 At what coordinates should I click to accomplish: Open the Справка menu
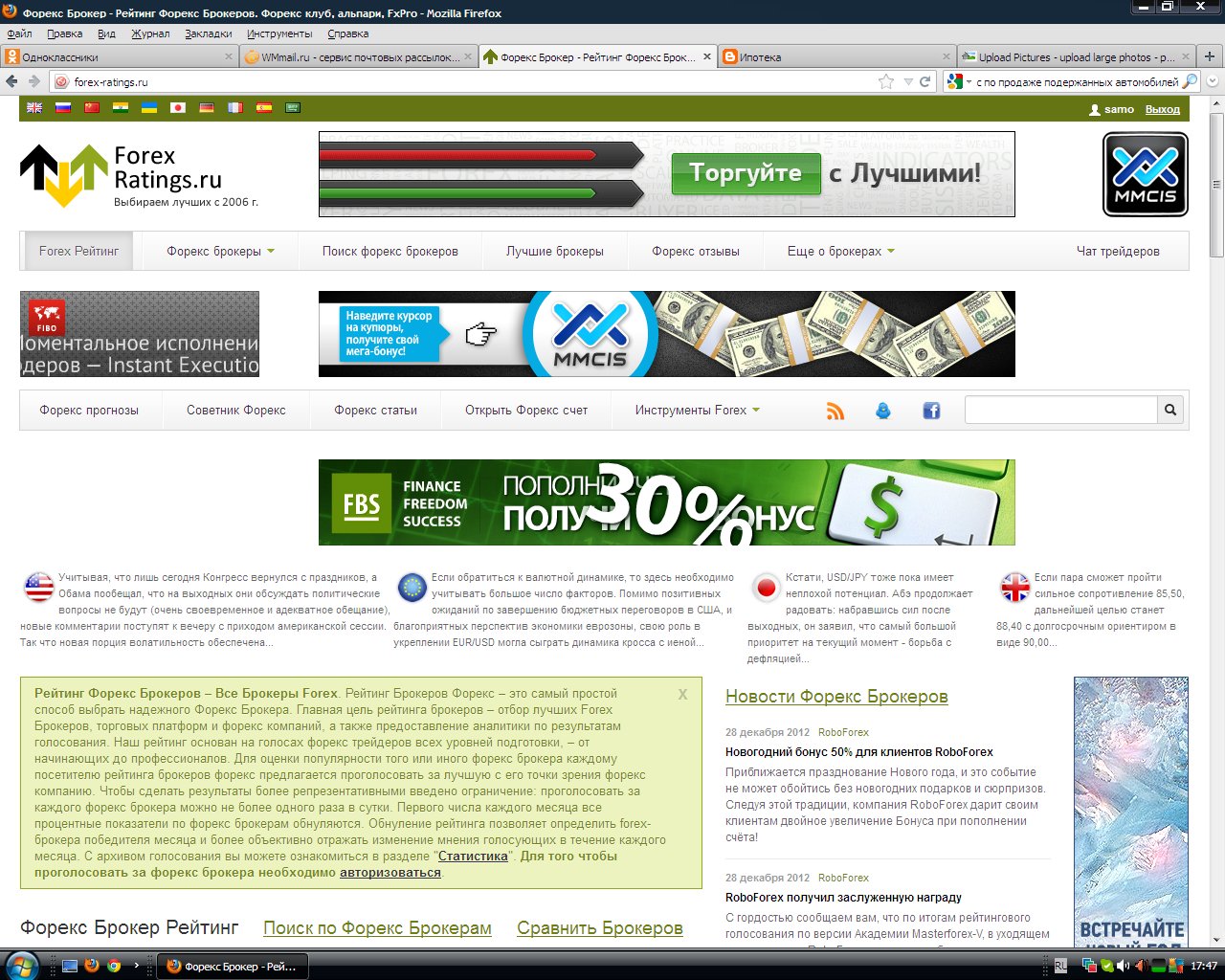pyautogui.click(x=348, y=33)
